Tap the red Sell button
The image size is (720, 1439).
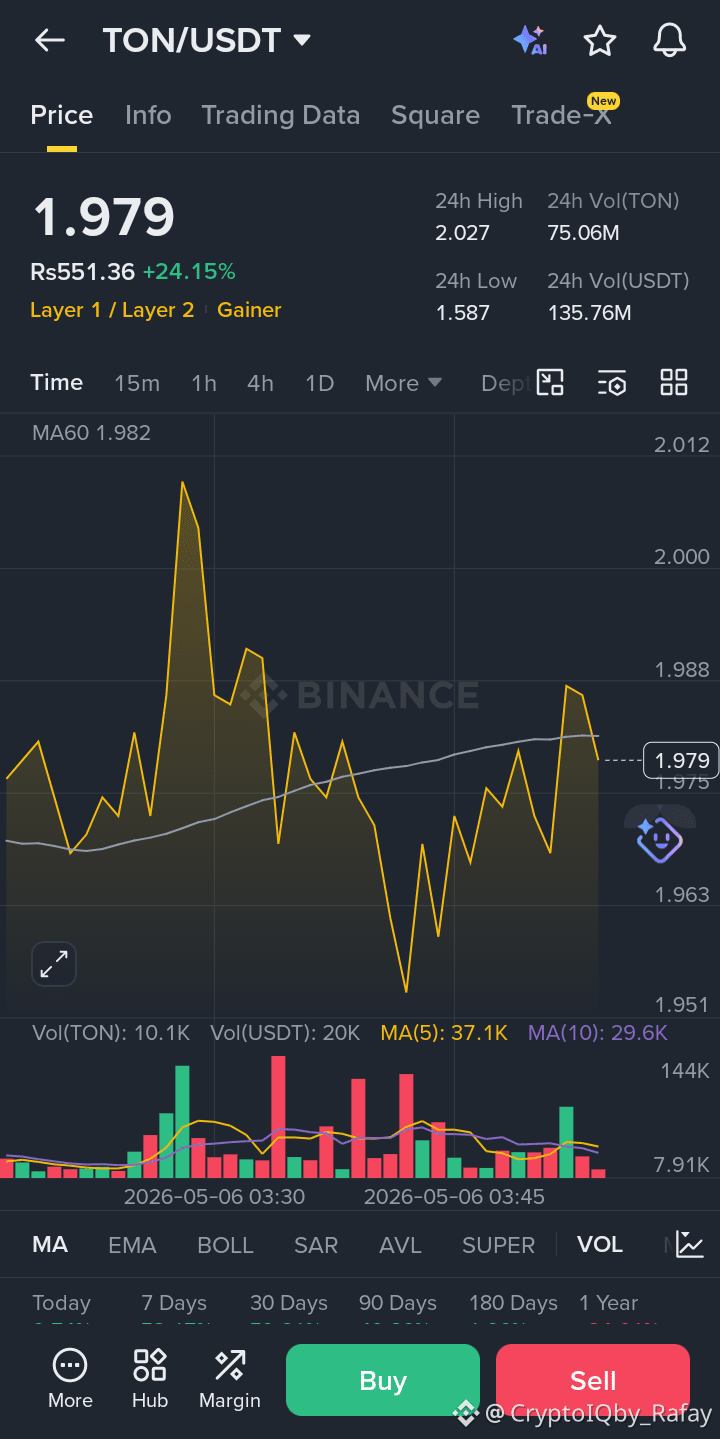tap(593, 1380)
